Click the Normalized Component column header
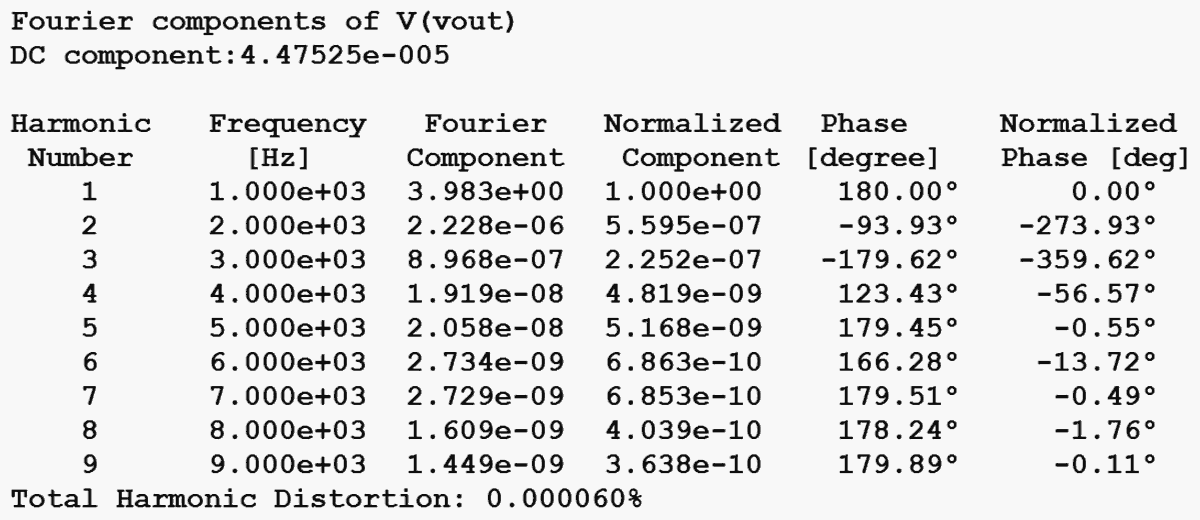The image size is (1200, 520). point(693,141)
